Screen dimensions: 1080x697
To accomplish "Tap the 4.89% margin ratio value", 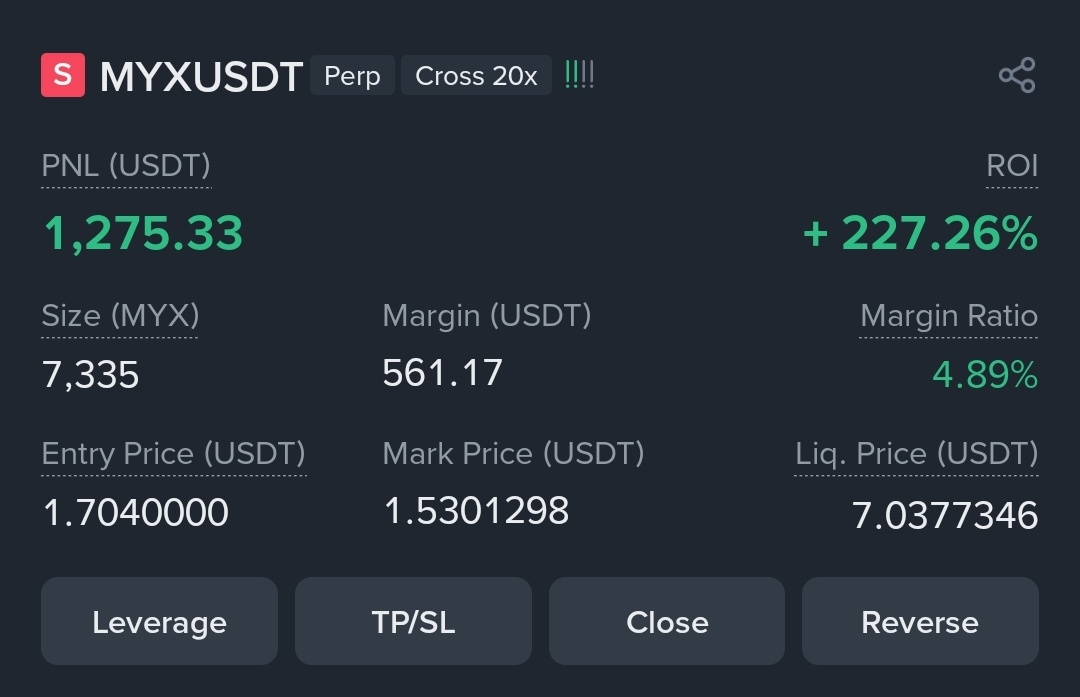I will click(985, 375).
